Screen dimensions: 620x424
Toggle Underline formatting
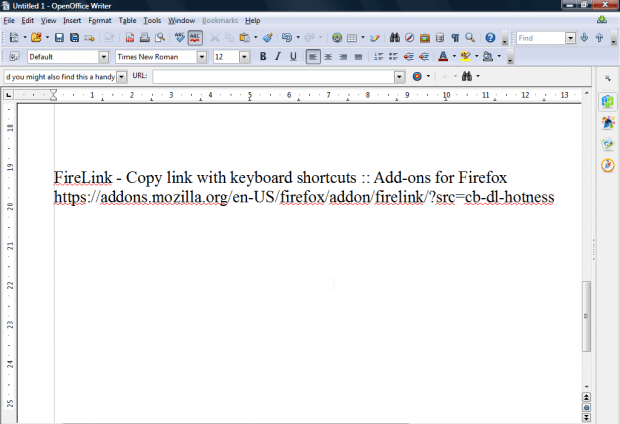click(293, 57)
